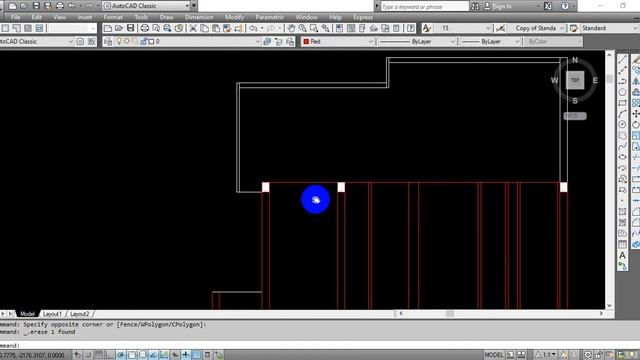Click the Dimension Style icon
This screenshot has width=640, height=360.
pyautogui.click(x=500, y=28)
